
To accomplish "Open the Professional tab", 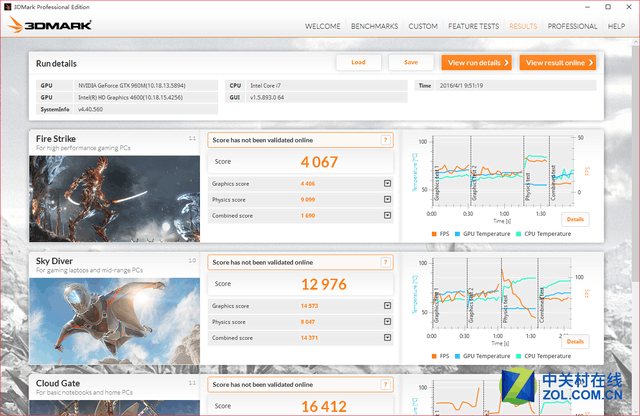I will click(572, 26).
